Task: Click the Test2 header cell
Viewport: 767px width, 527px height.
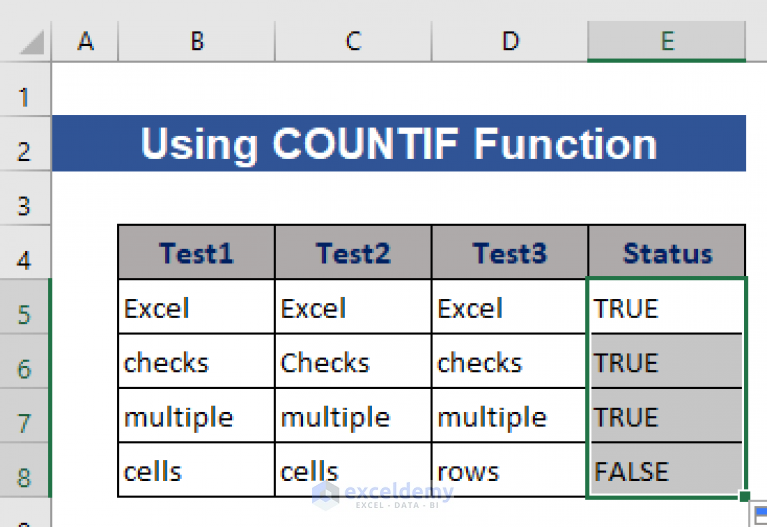Action: pos(353,252)
